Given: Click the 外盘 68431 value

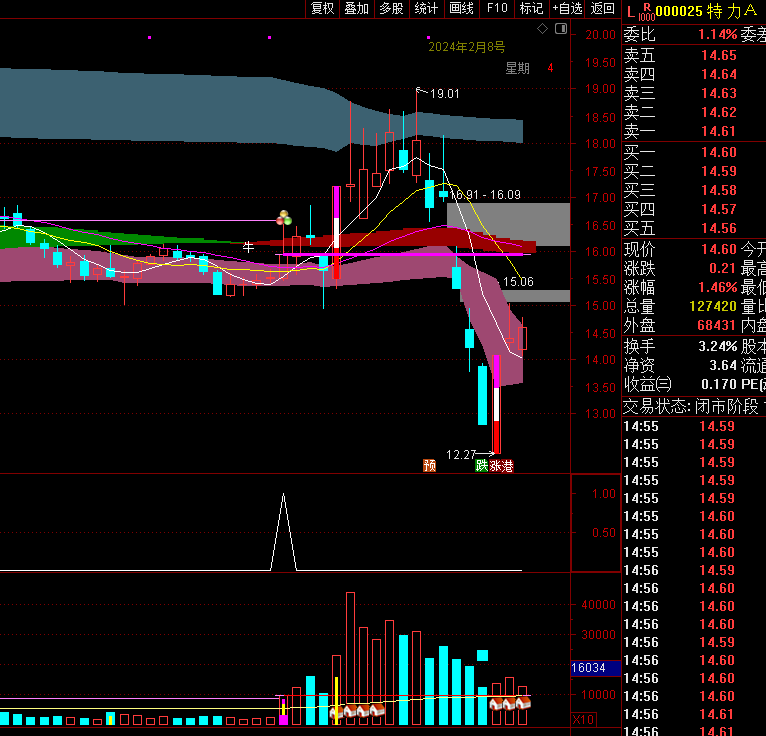Looking at the screenshot, I should click(716, 325).
